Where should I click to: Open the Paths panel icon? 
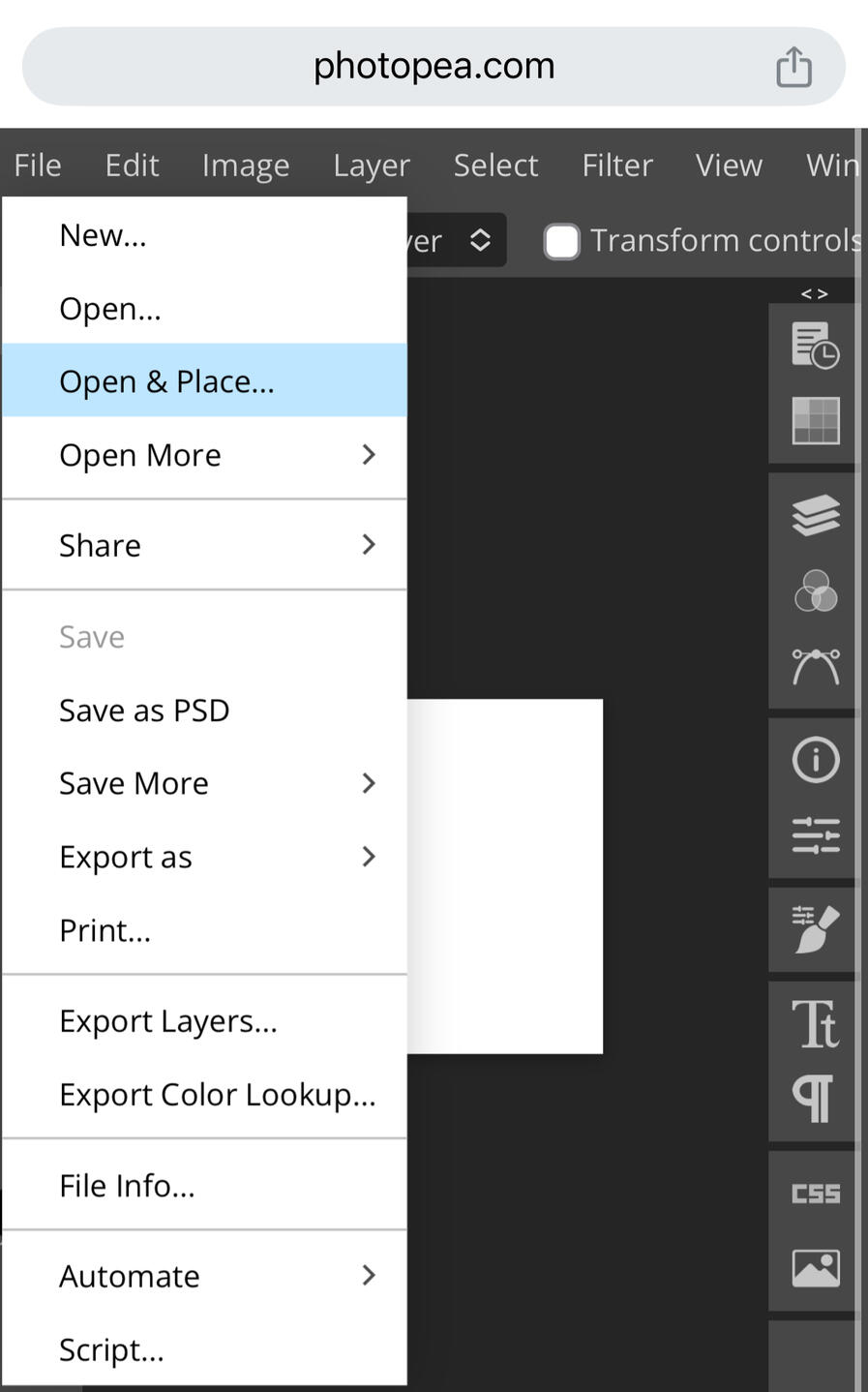click(x=814, y=667)
